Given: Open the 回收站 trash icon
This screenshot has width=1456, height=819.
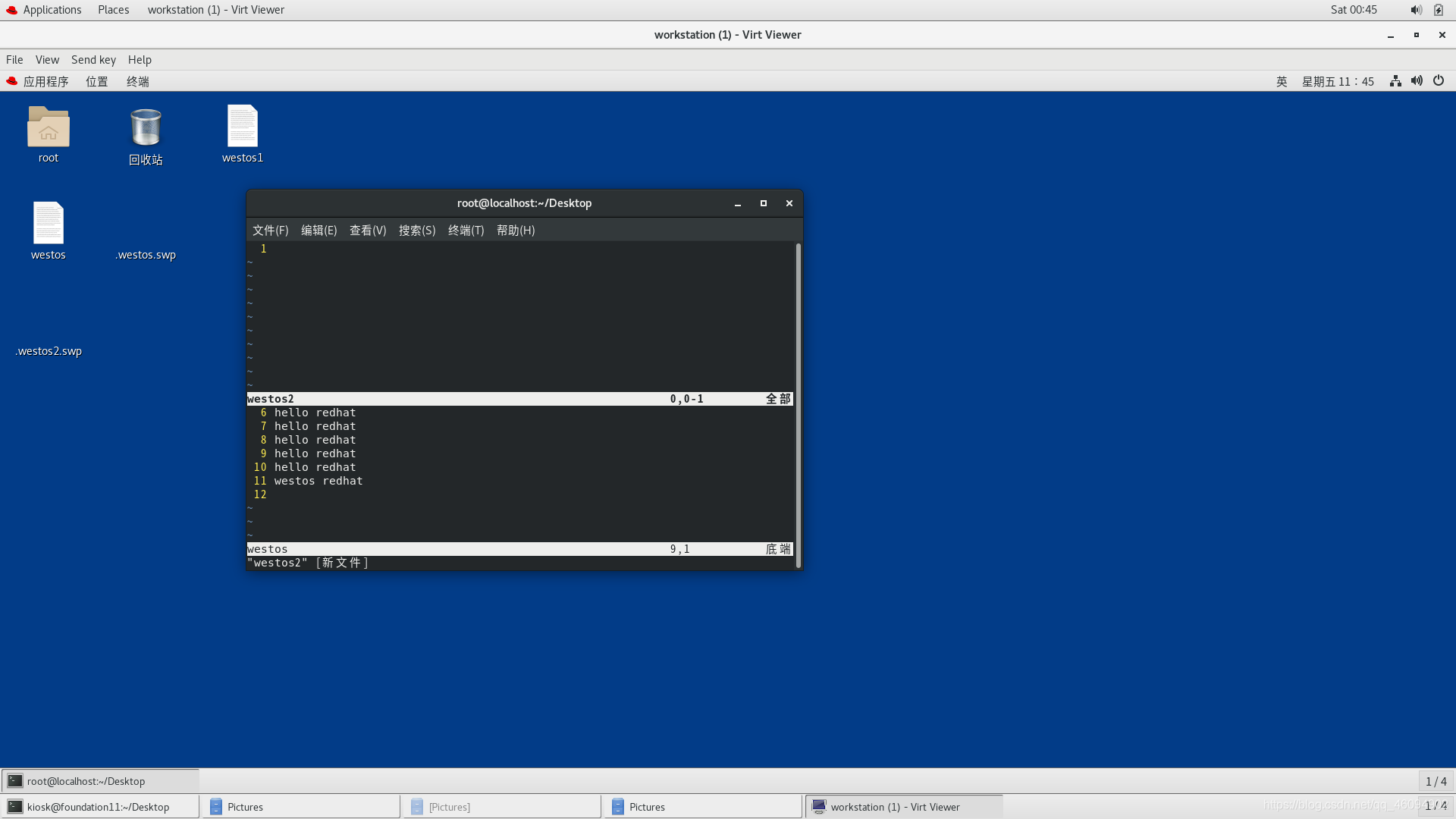Looking at the screenshot, I should point(146,127).
